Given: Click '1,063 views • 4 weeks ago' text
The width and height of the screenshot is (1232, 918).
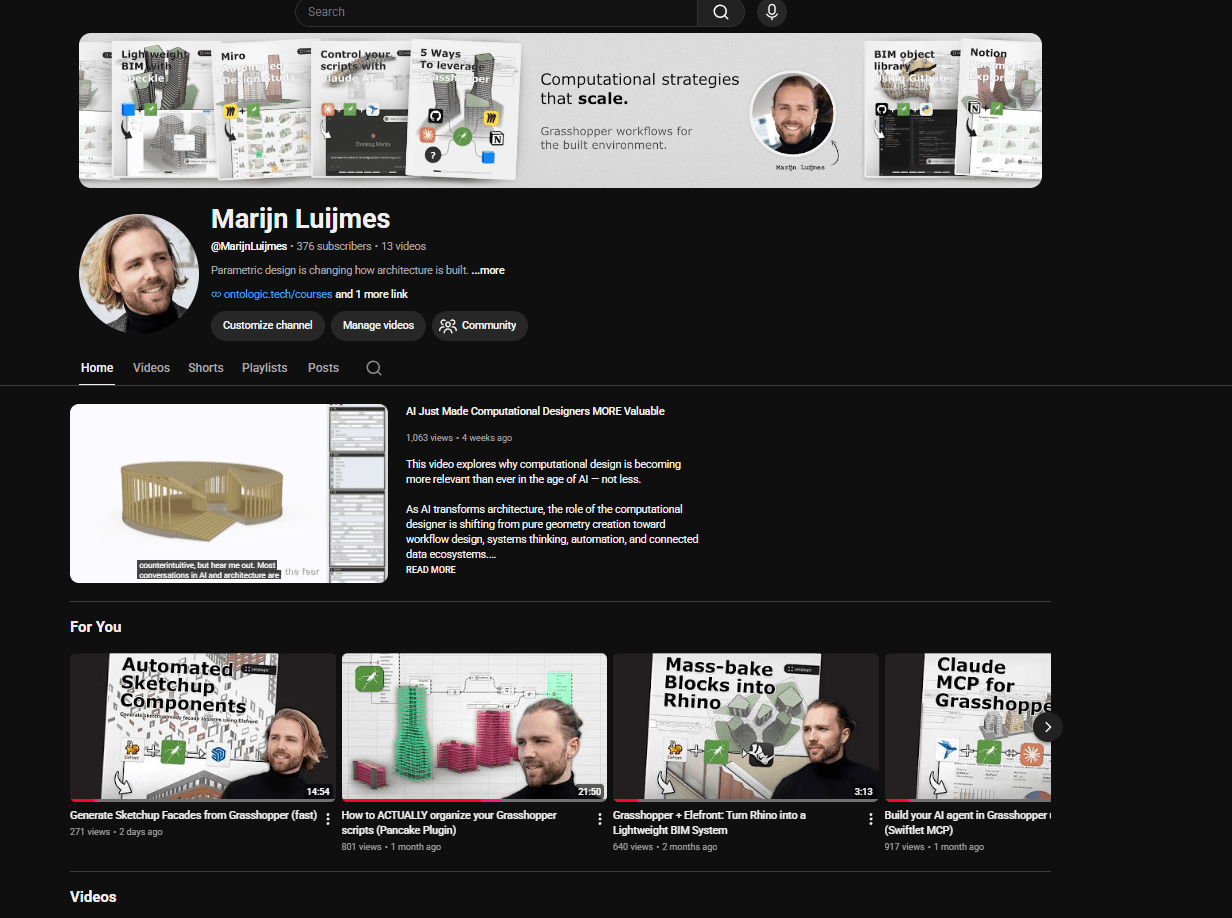Looking at the screenshot, I should 459,438.
